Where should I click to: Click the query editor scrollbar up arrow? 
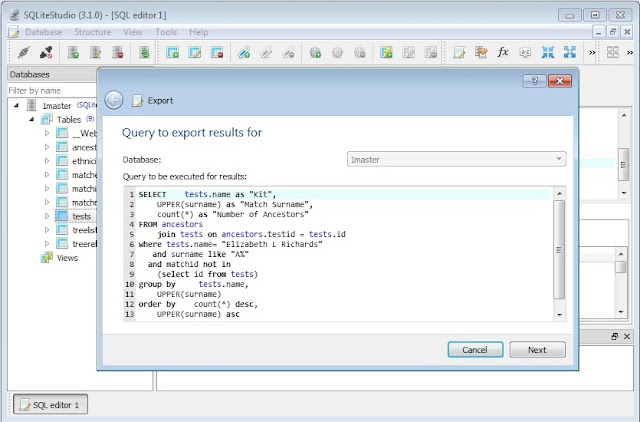coord(559,193)
